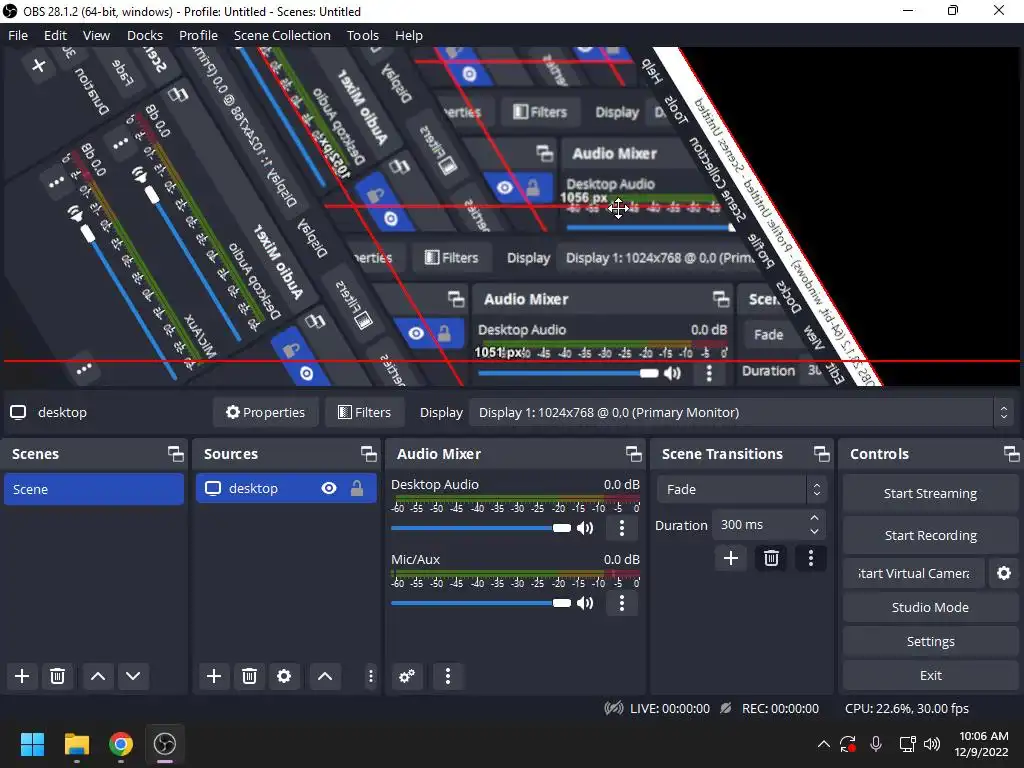
Task: Click the preview canvas
Action: [x=512, y=216]
